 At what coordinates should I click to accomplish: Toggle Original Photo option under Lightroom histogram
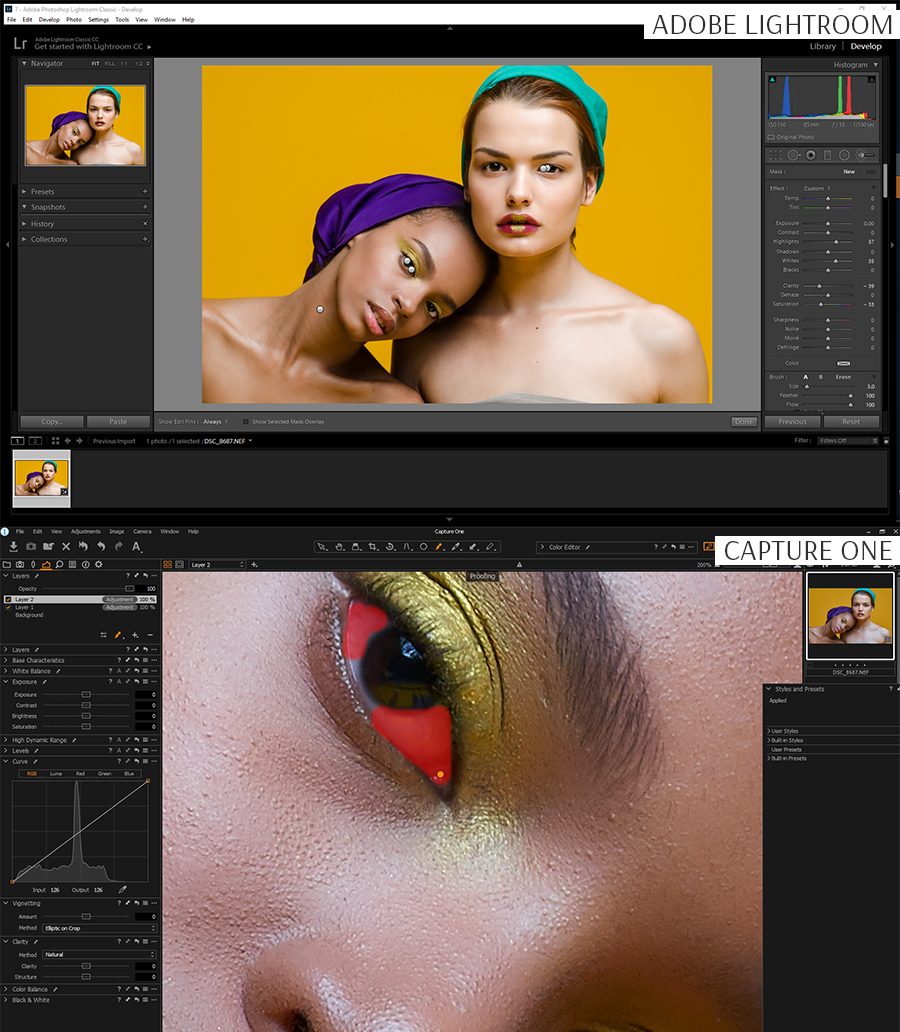771,138
